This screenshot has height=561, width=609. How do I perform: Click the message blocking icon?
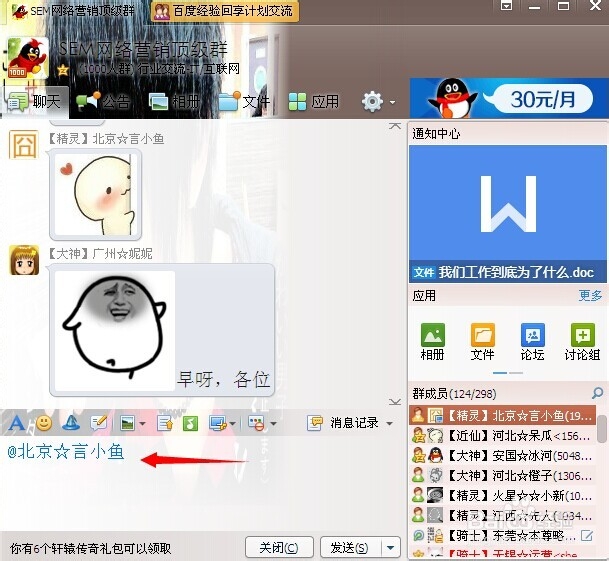[x=257, y=423]
